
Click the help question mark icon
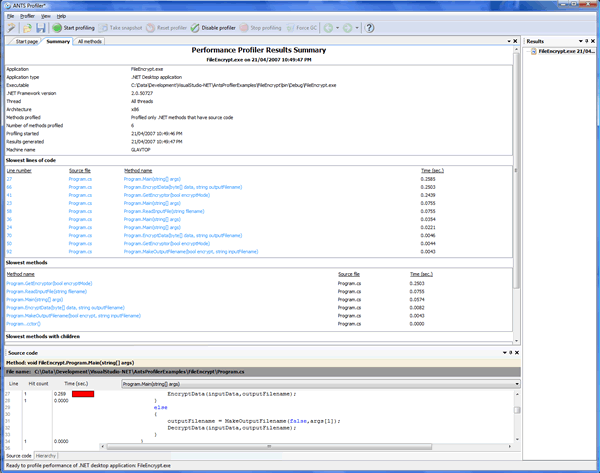click(369, 28)
